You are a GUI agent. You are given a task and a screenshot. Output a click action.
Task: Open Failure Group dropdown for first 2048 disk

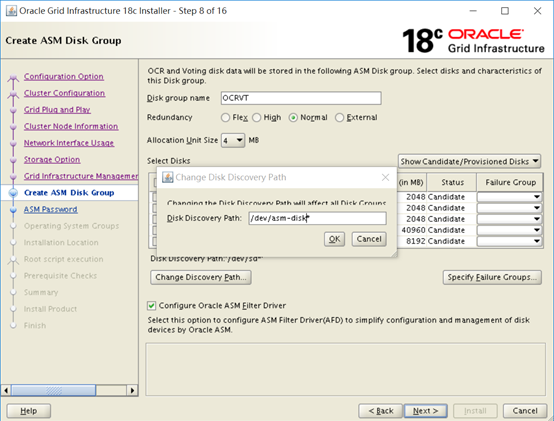coord(509,197)
